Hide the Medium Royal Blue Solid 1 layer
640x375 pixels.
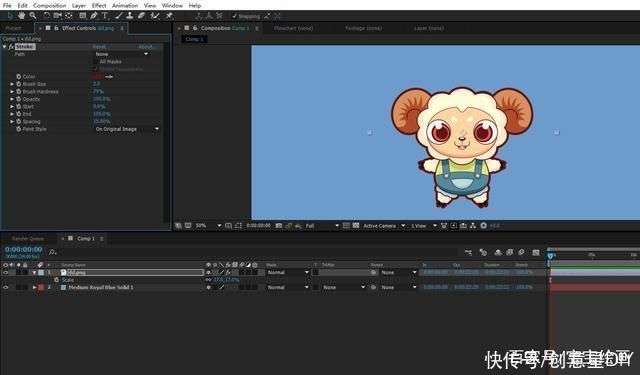click(x=6, y=287)
